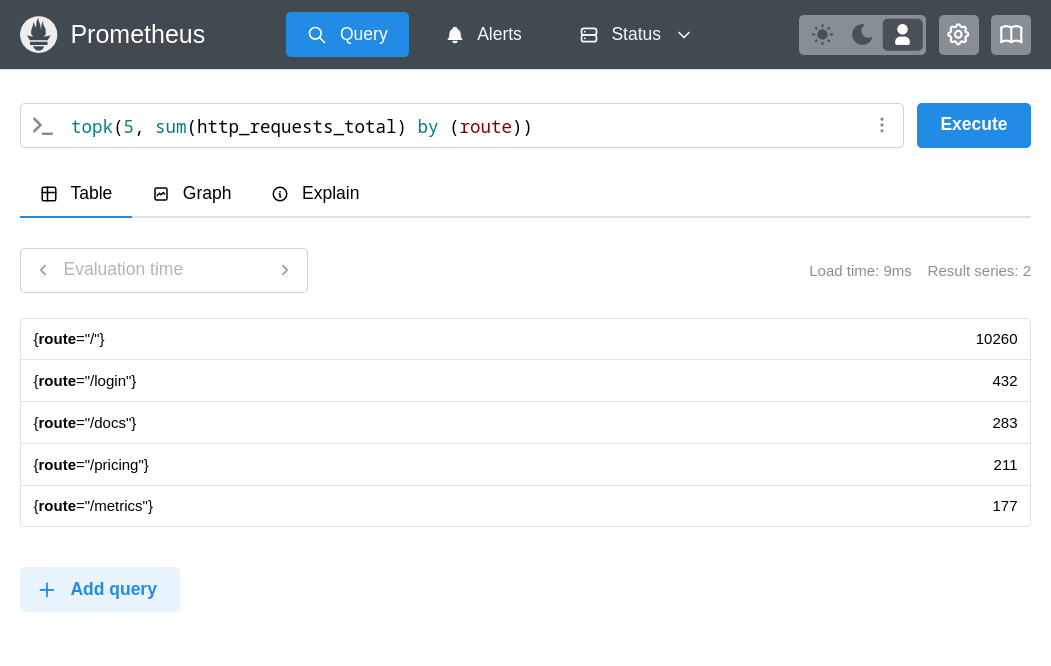
Task: Click the query options three-dot menu
Action: [881, 125]
